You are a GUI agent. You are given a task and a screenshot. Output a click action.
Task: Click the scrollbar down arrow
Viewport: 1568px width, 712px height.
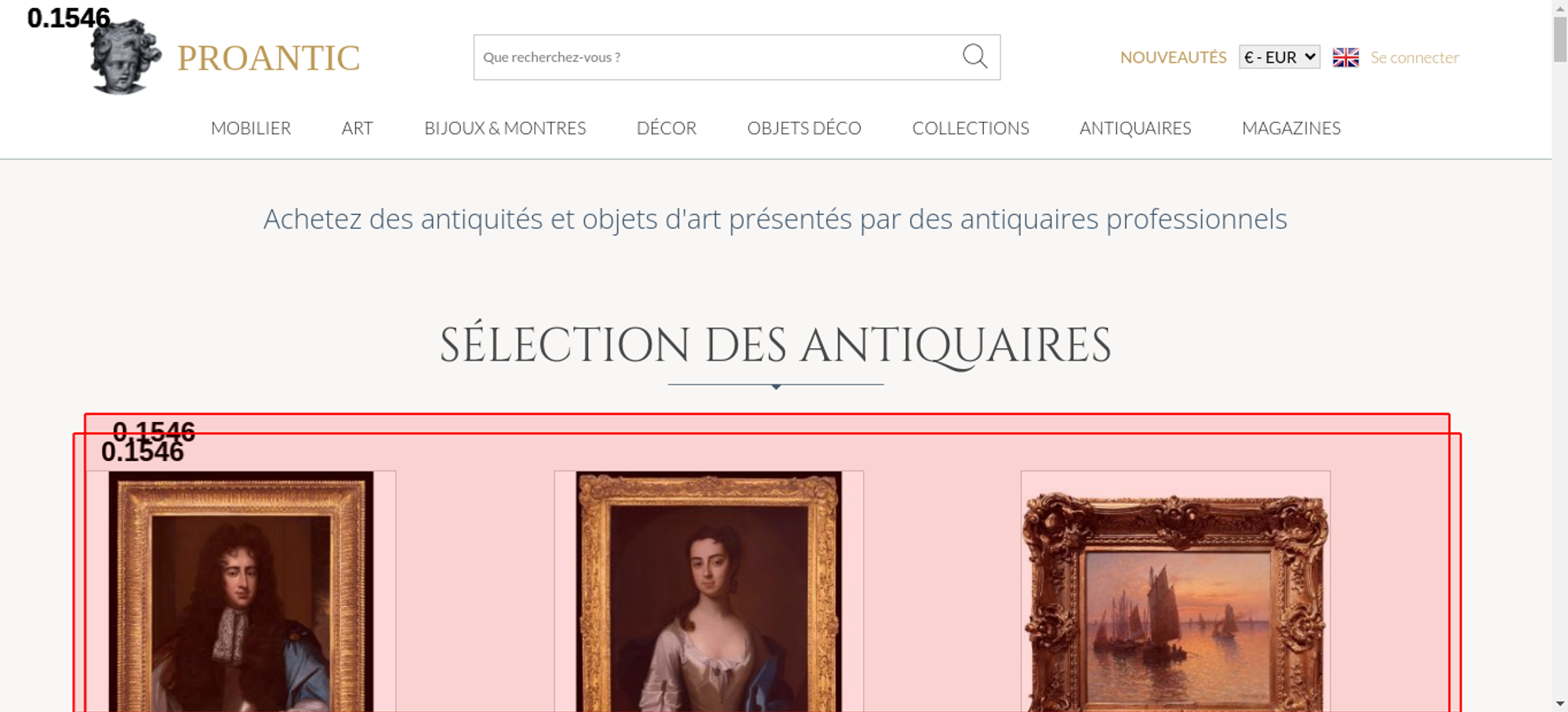[1560, 703]
